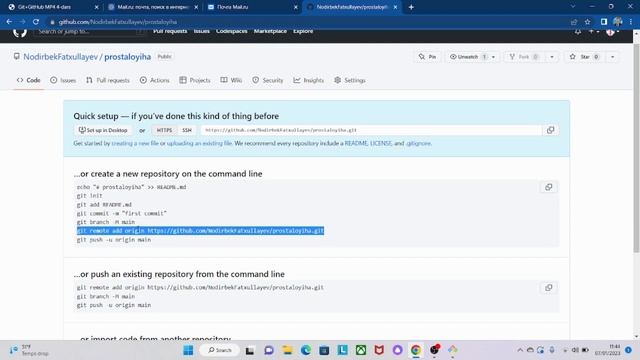Image resolution: width=640 pixels, height=360 pixels.
Task: Open the prostaloyiha repository name link
Action: pyautogui.click(x=127, y=57)
